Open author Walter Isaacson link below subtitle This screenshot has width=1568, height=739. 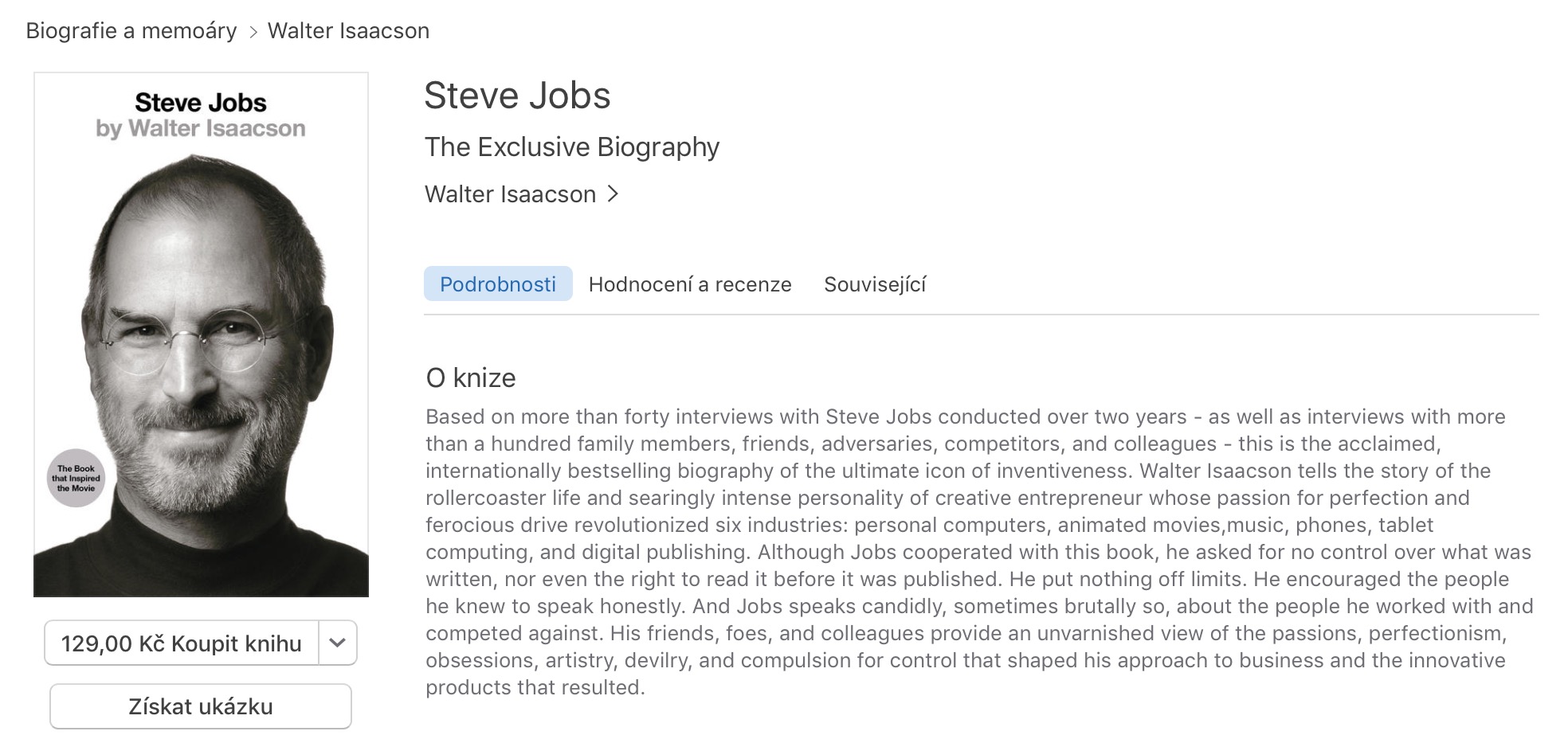click(x=510, y=194)
